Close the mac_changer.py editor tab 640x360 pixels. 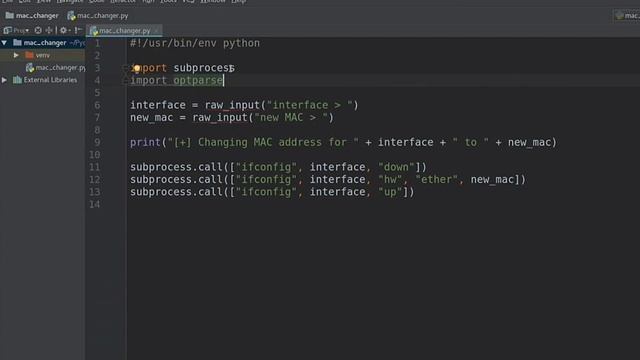click(x=156, y=31)
